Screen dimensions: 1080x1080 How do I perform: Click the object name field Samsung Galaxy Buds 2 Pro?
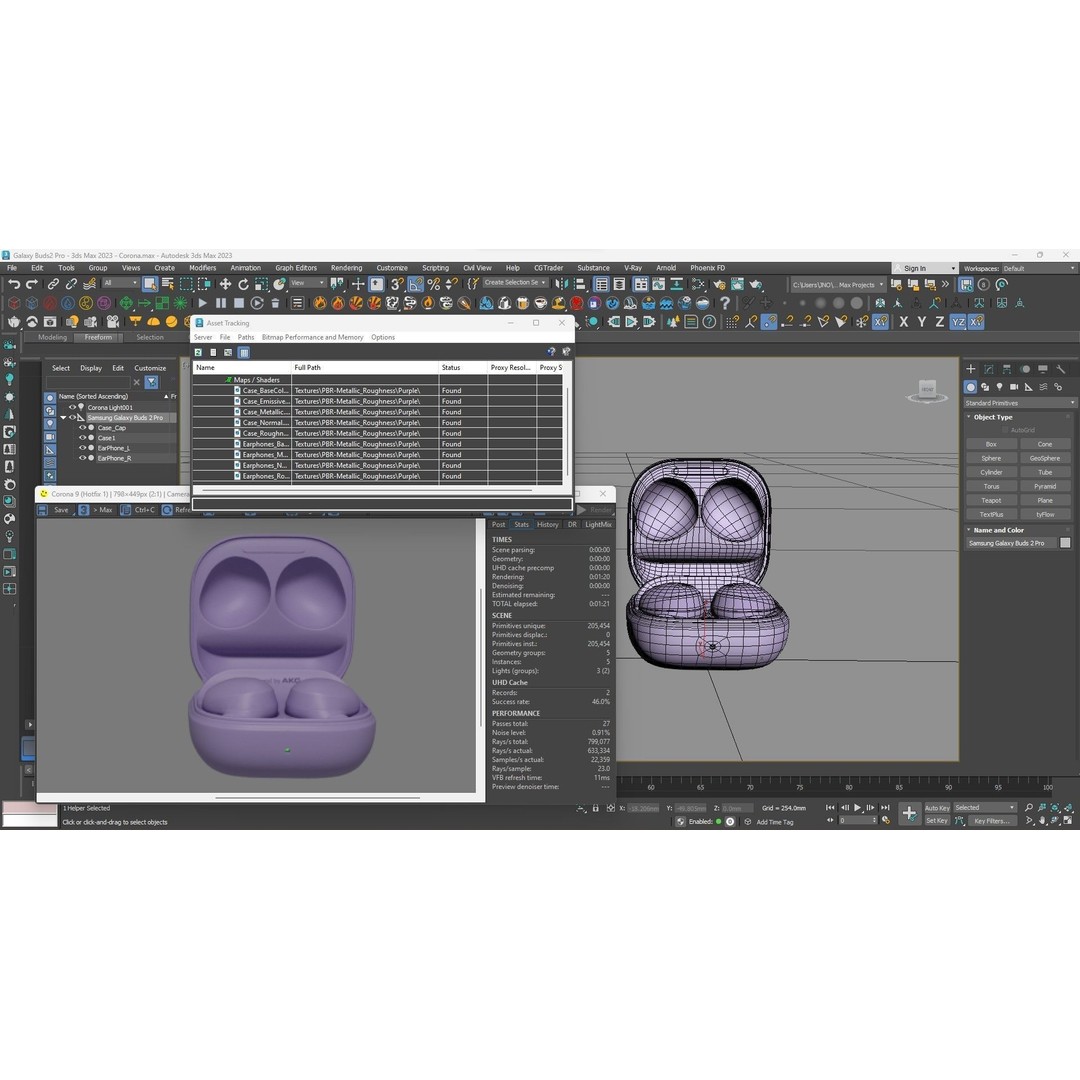1010,543
